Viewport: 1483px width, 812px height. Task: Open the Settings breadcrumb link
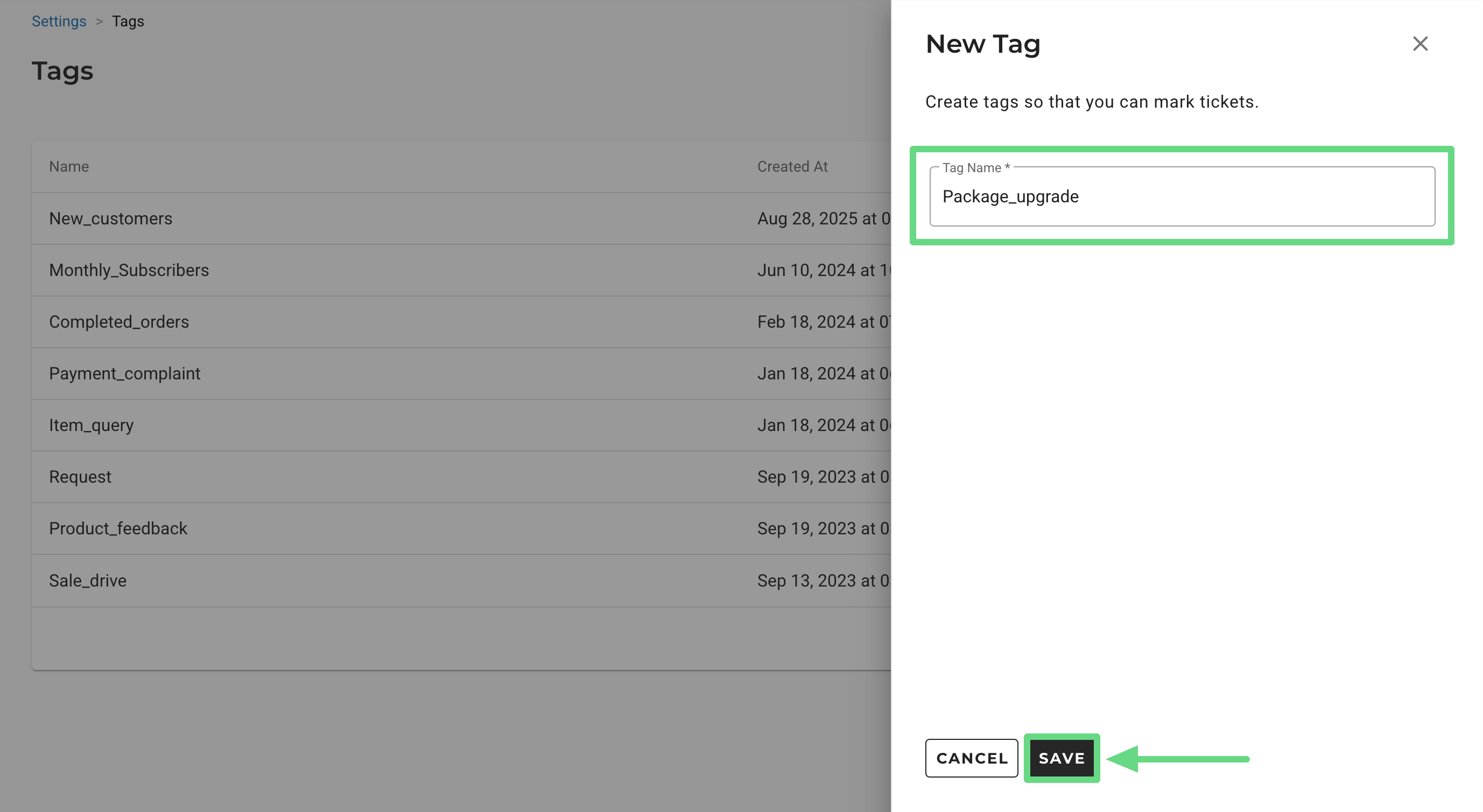point(59,22)
